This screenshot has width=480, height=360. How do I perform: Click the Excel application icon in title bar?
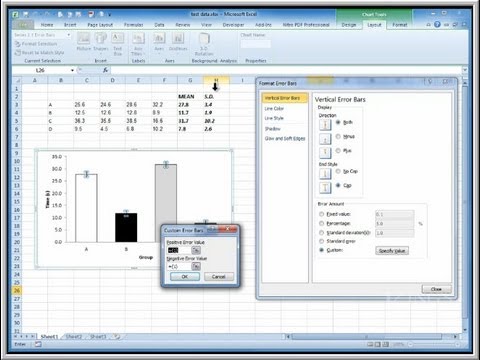tap(15, 14)
